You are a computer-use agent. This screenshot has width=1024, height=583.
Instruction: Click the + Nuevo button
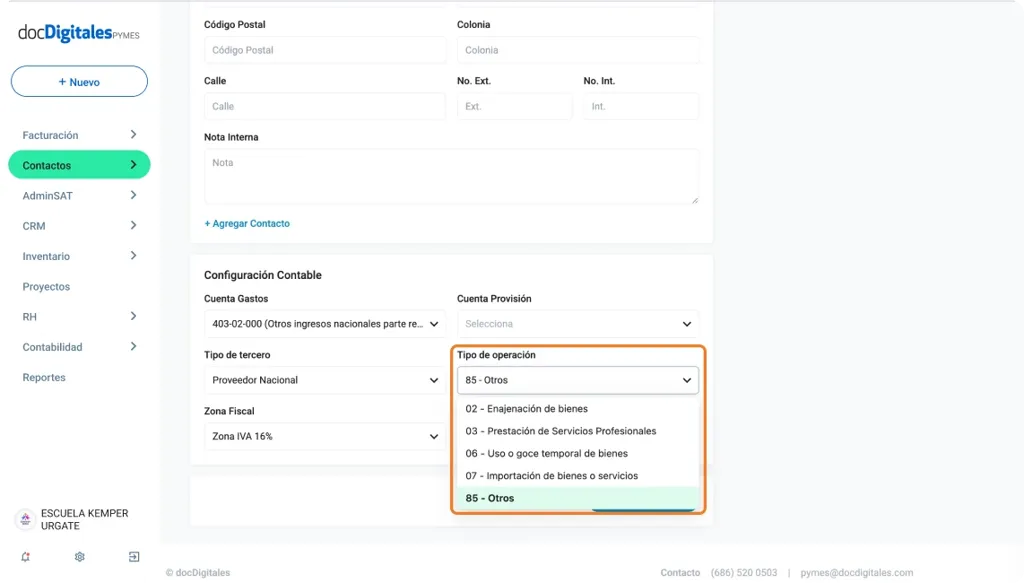[x=79, y=82]
